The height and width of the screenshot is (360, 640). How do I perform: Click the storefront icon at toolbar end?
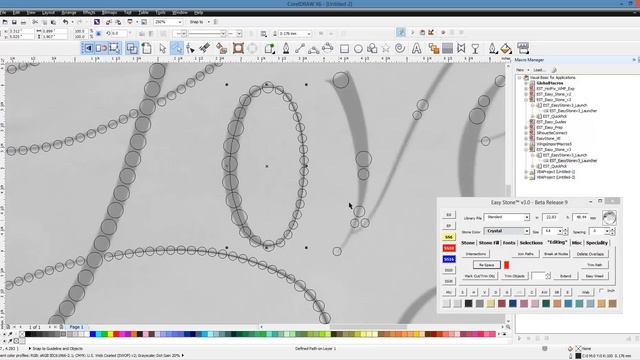click(523, 48)
